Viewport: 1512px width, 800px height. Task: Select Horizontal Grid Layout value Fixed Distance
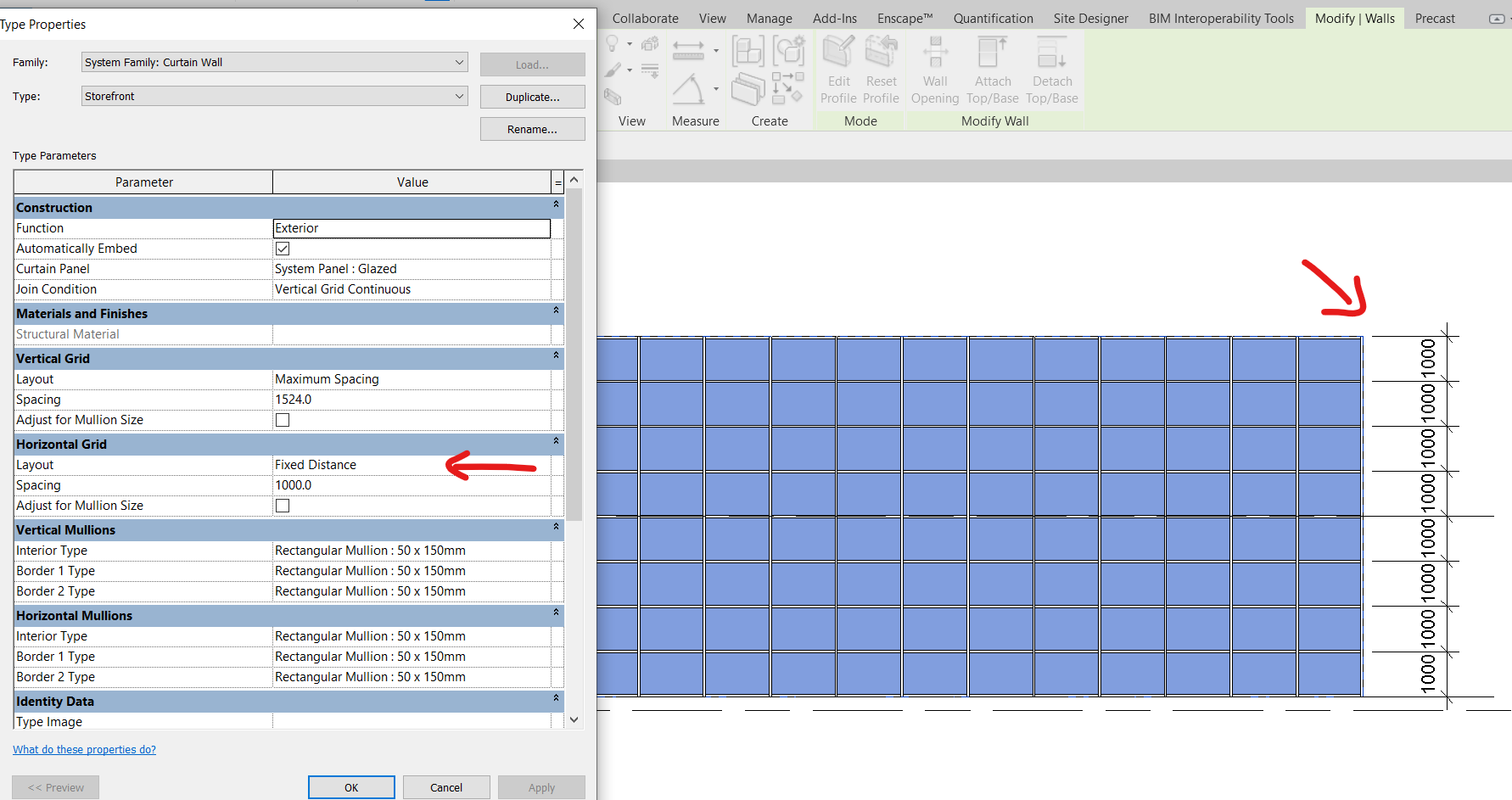point(412,465)
